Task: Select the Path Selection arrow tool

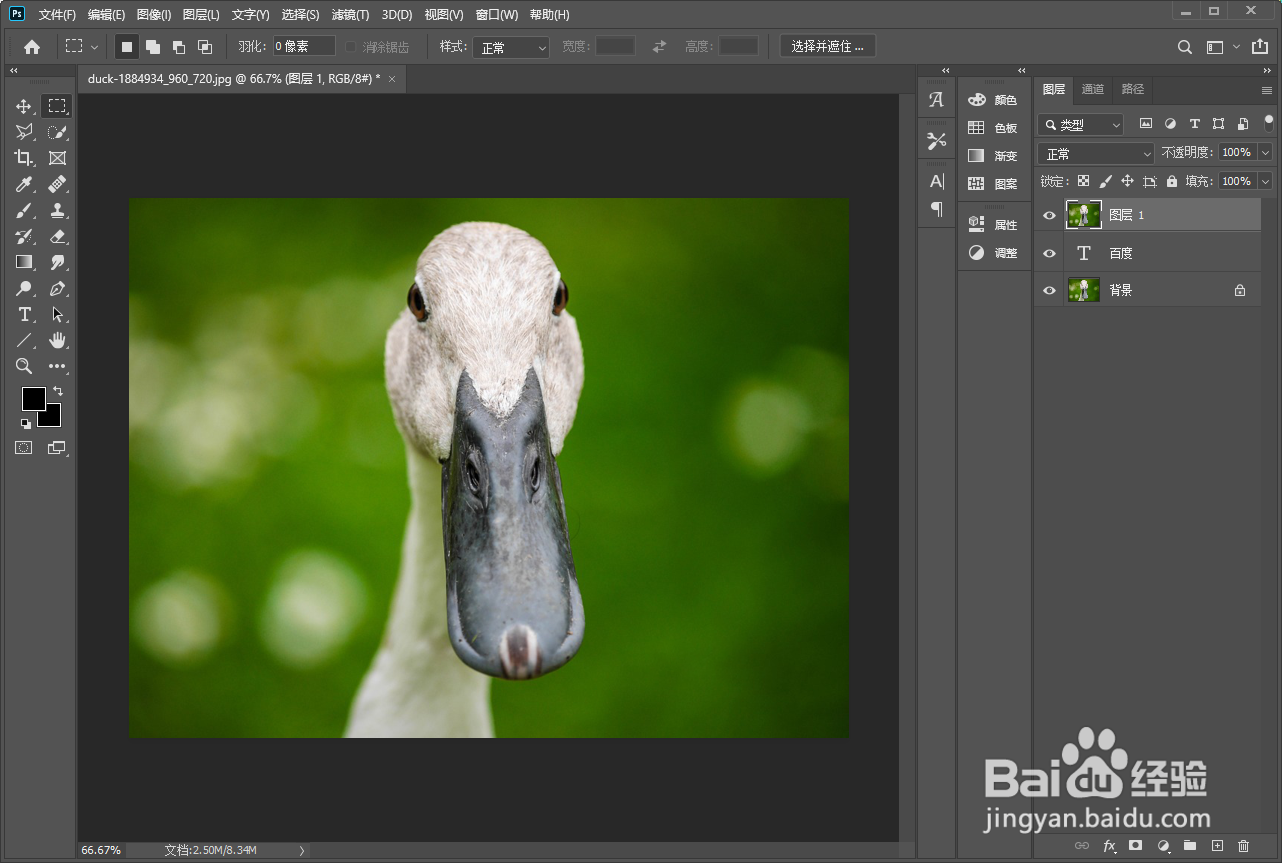Action: coord(57,314)
